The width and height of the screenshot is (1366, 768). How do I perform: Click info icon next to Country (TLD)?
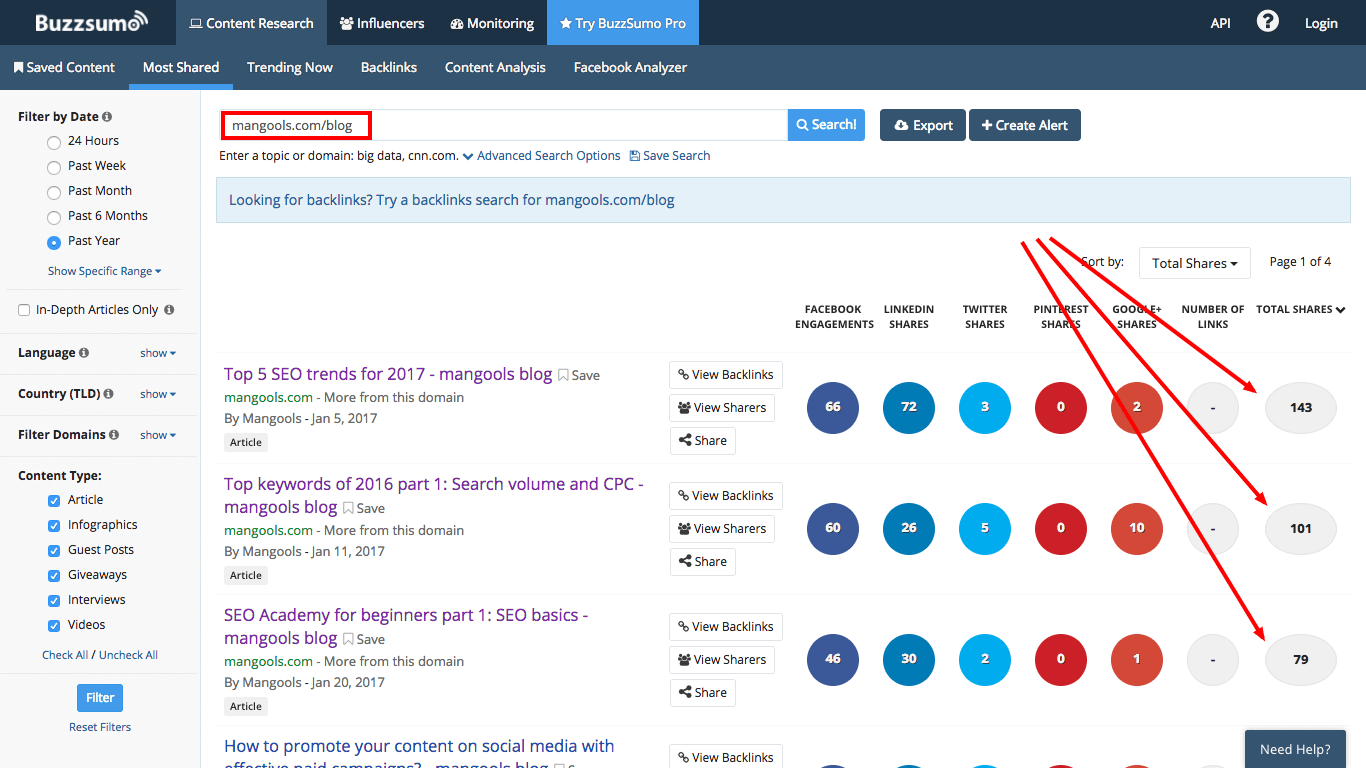point(108,394)
